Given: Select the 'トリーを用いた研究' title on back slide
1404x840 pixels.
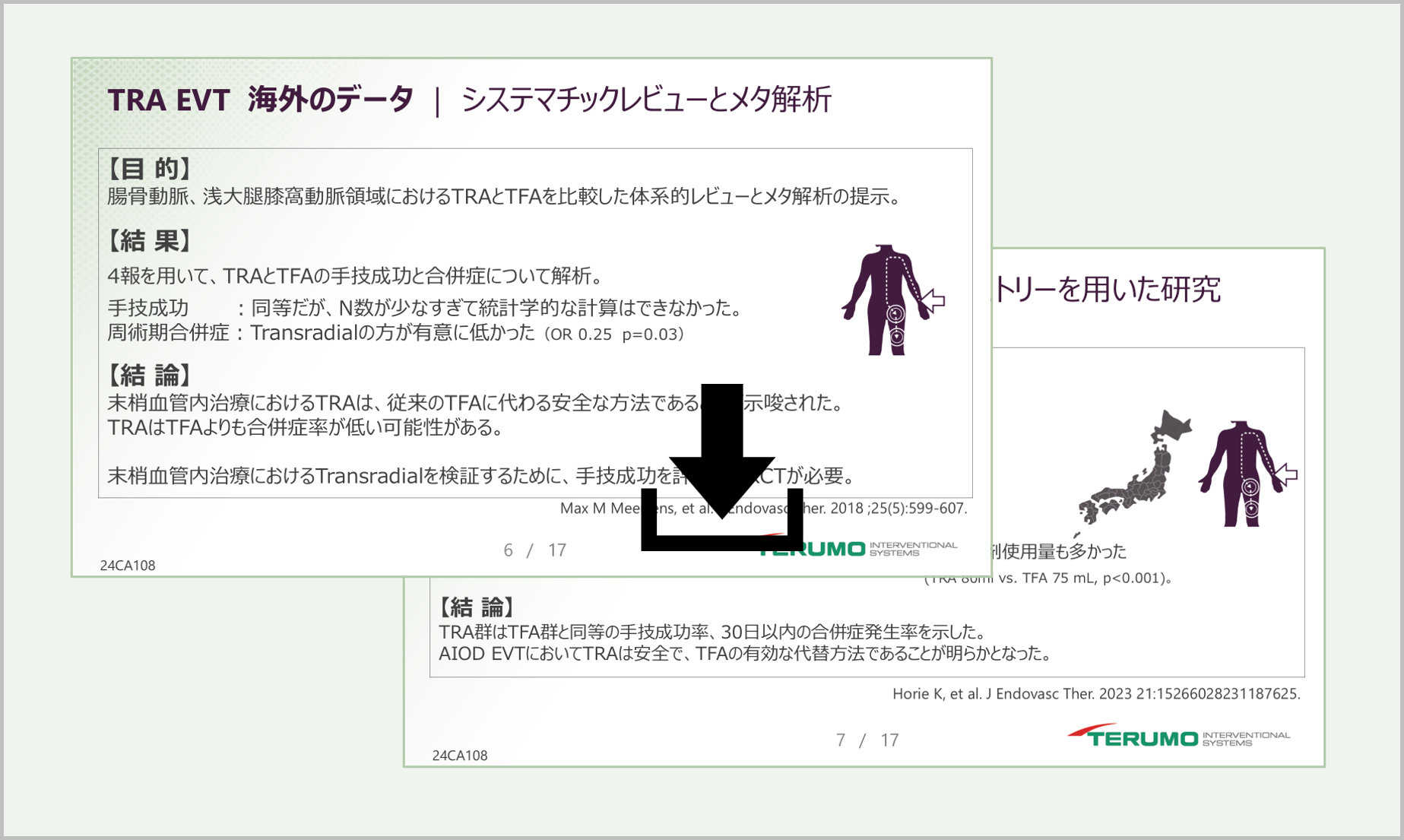Looking at the screenshot, I should click(x=1106, y=289).
